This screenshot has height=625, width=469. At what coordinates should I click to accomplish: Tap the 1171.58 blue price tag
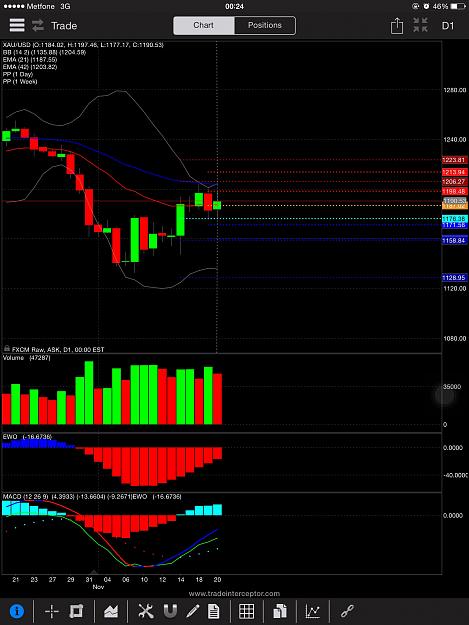[454, 225]
